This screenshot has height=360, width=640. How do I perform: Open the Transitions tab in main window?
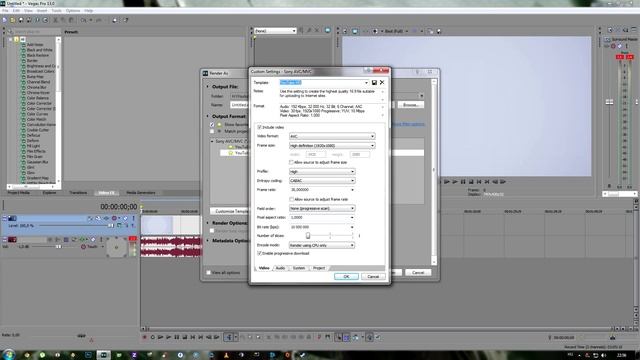coord(78,193)
